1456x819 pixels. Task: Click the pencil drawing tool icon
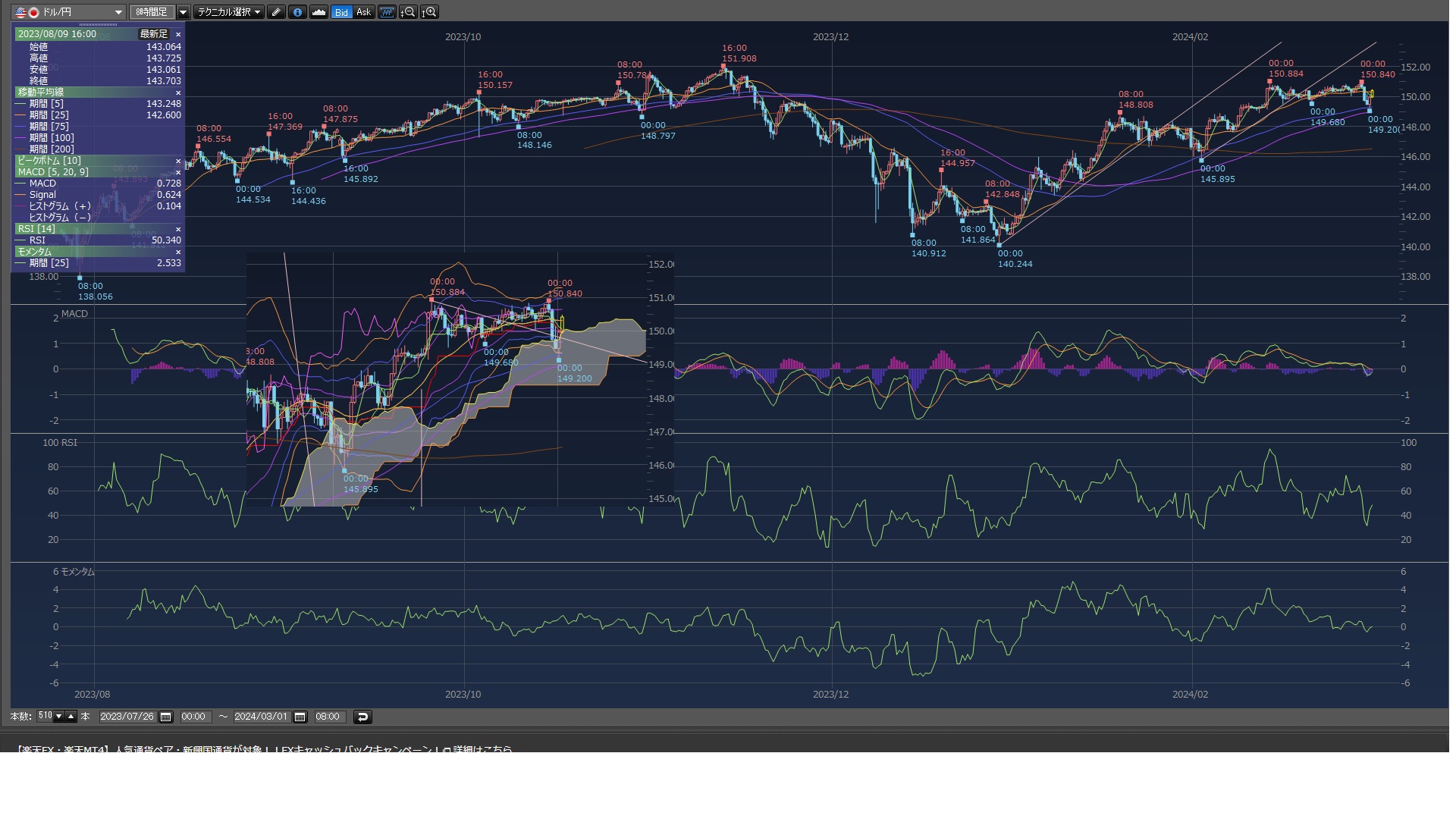(x=276, y=12)
